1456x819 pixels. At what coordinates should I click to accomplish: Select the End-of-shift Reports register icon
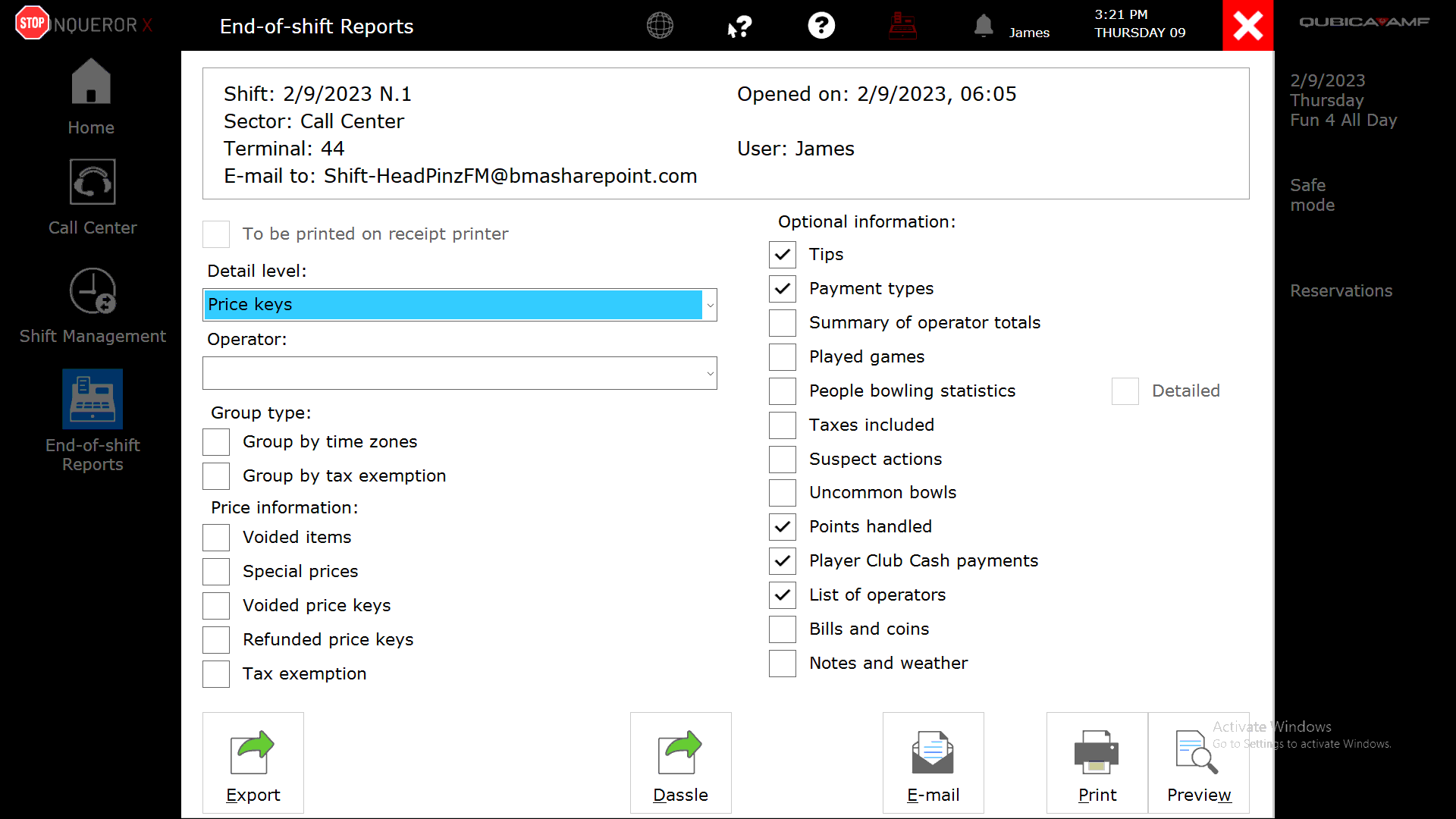click(93, 399)
